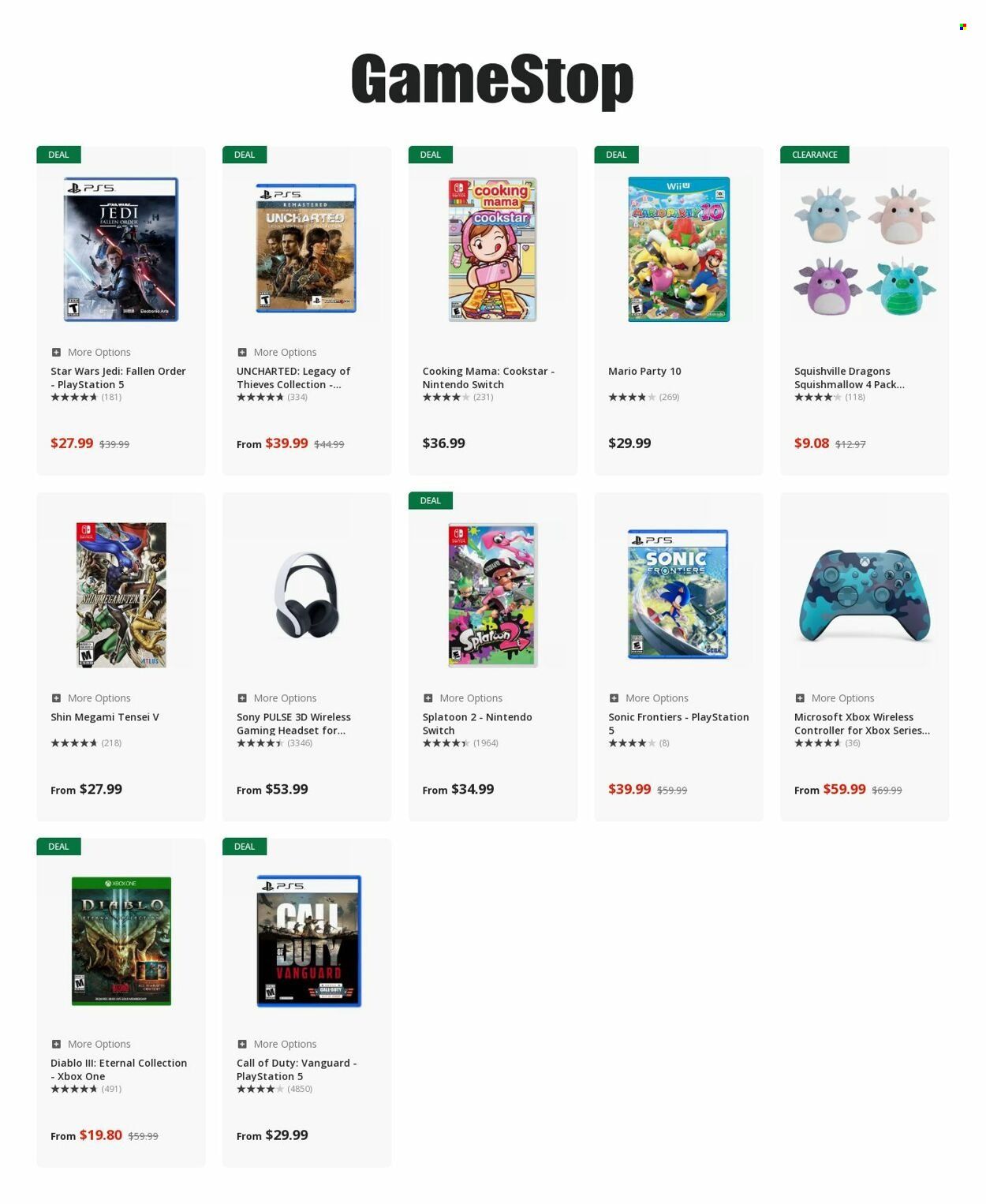The image size is (986, 1204).
Task: Expand More Options for Call of Duty: Vanguard
Action: 242,1044
